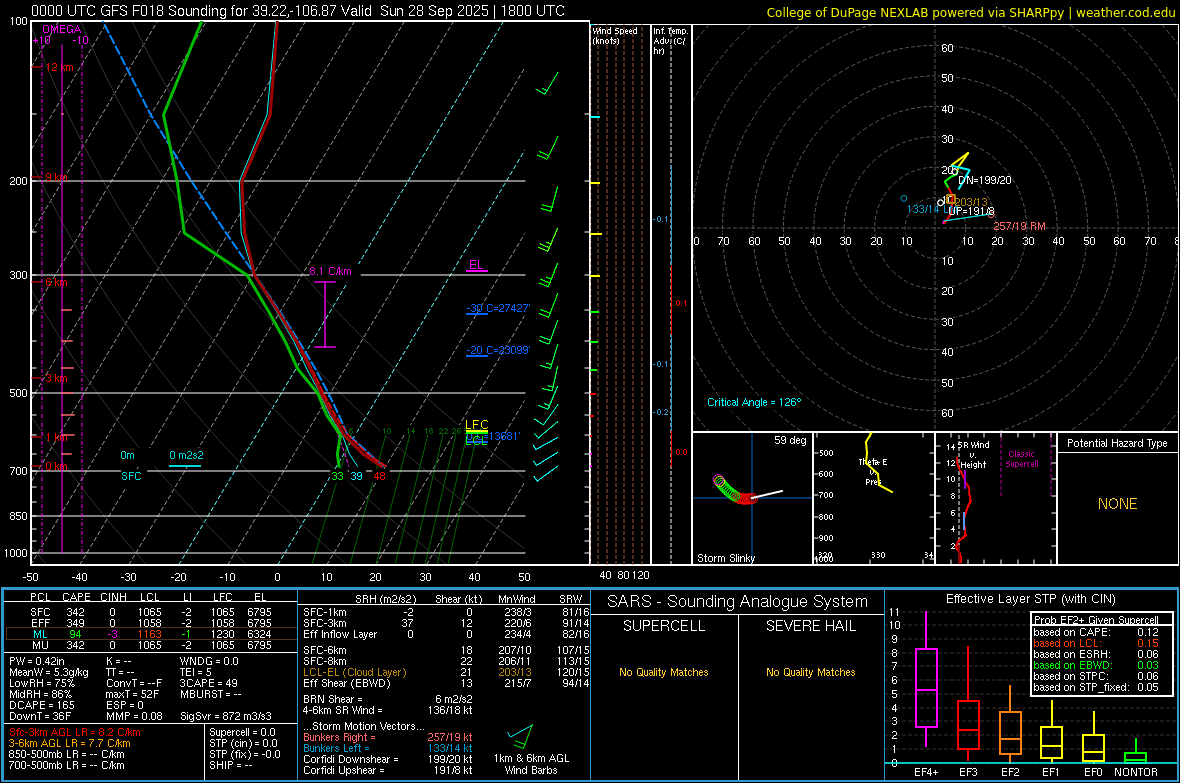This screenshot has height=783, width=1180.
Task: Click 'STP (cin) = 0.0' index value
Action: pyautogui.click(x=243, y=743)
